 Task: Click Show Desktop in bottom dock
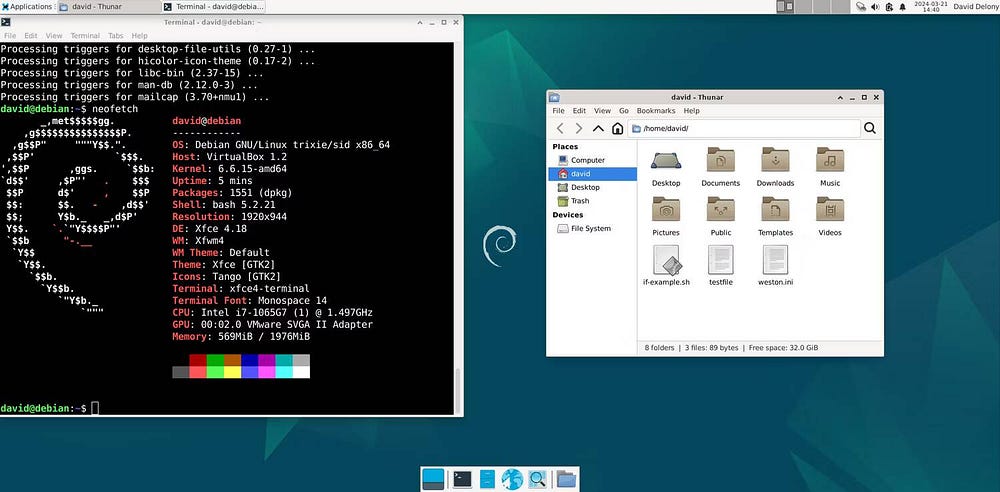[x=434, y=479]
